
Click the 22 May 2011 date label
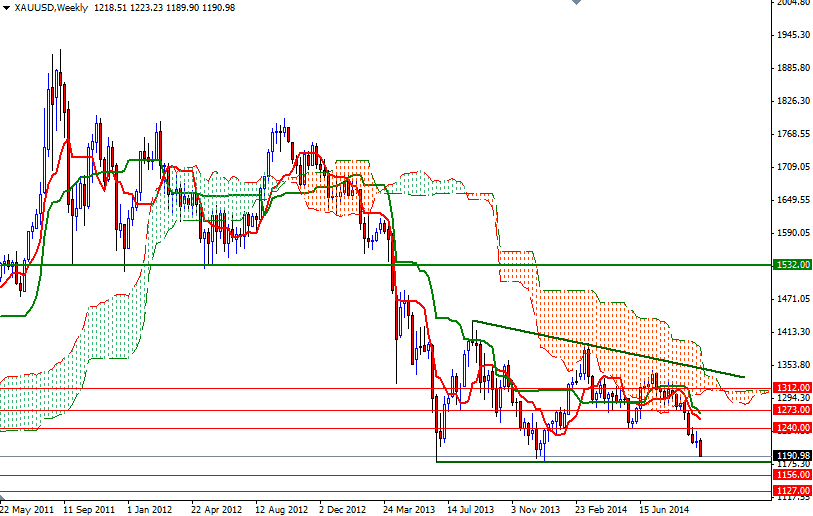click(27, 508)
